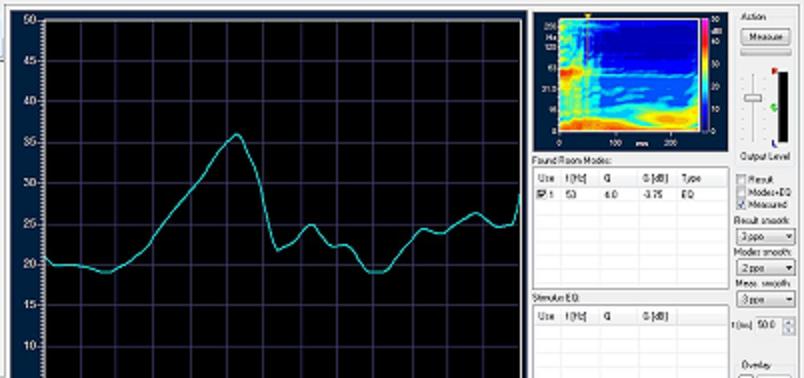Decrease t[ms] with the down arrow
Image resolution: width=804 pixels, height=378 pixels.
[789, 329]
